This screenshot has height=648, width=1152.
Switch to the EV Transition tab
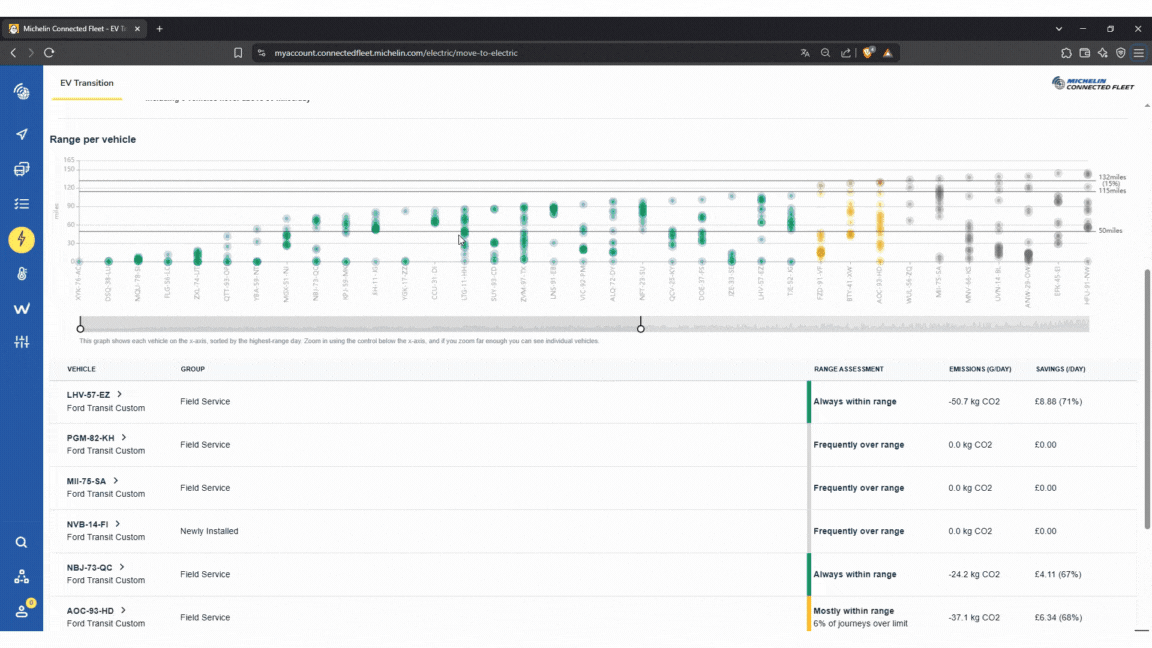(86, 83)
